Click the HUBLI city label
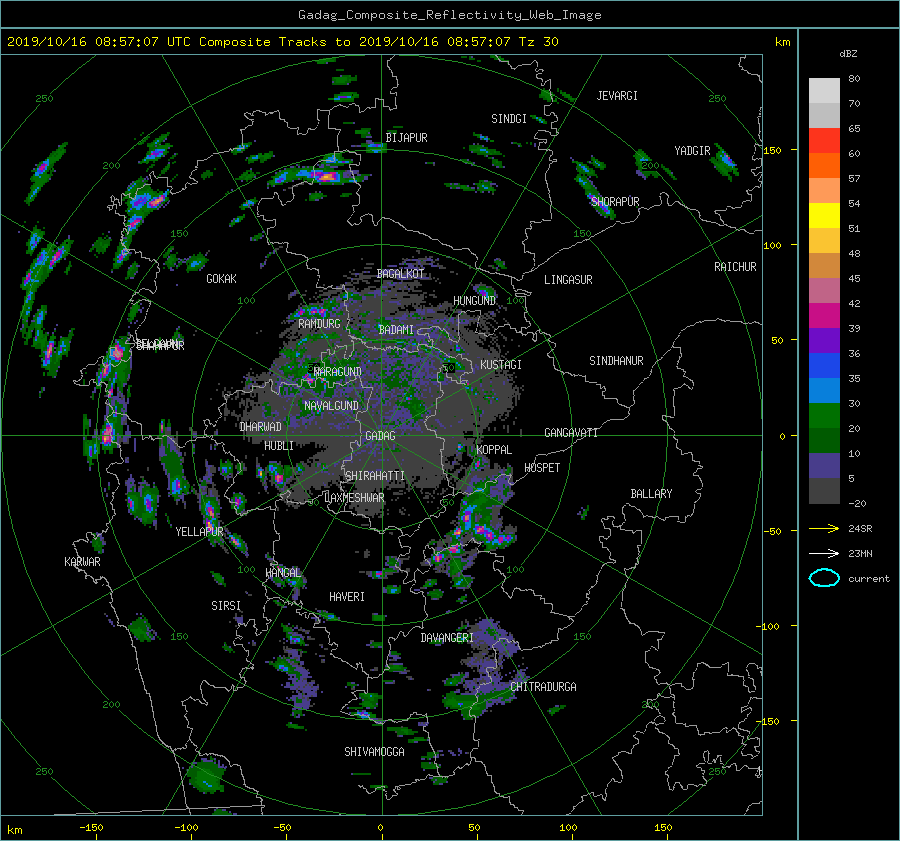900x841 pixels. 278,446
